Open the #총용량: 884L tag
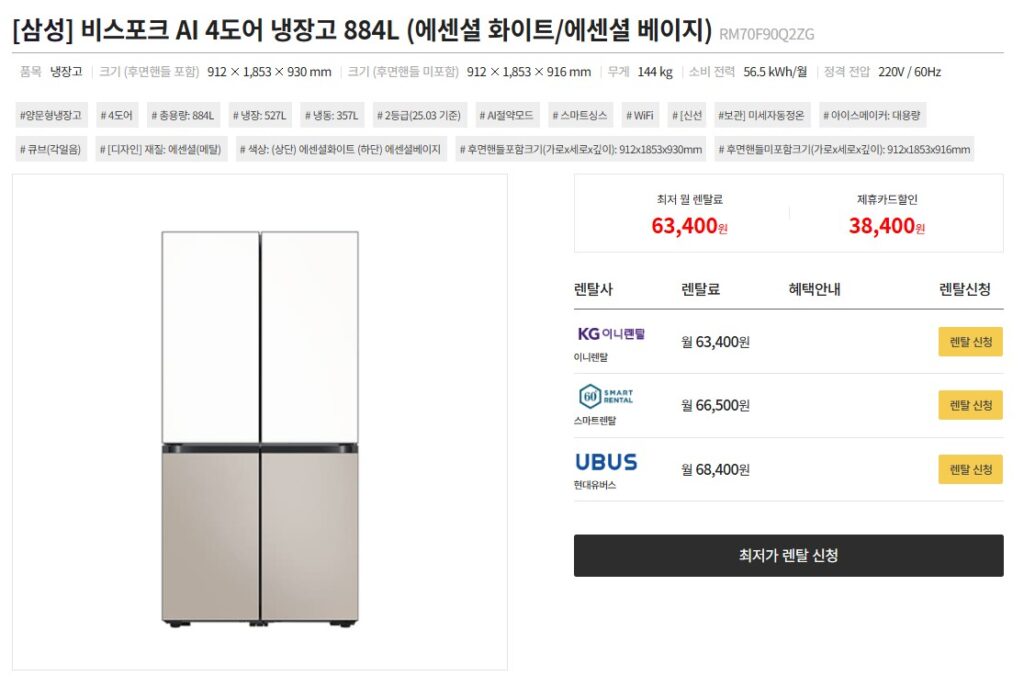The width and height of the screenshot is (1024, 687). [x=185, y=115]
